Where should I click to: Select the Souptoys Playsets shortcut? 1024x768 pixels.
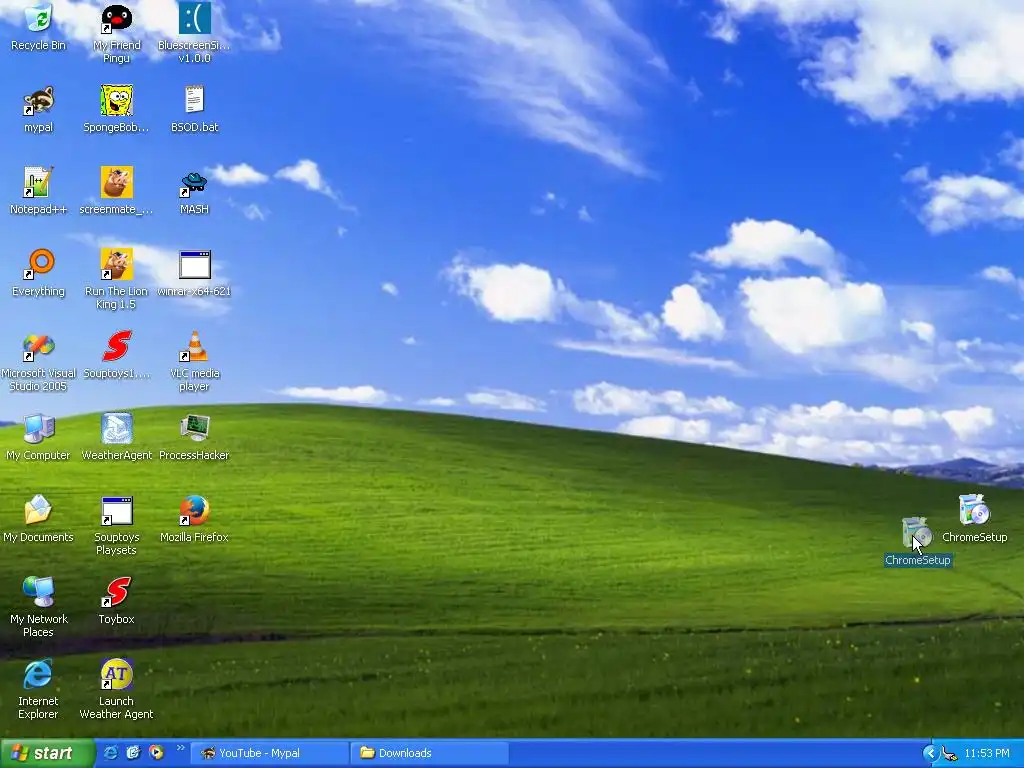116,526
